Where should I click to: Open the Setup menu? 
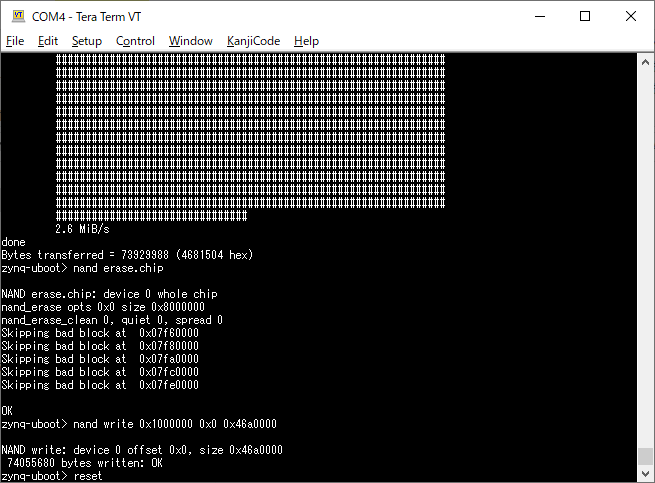pyautogui.click(x=86, y=41)
